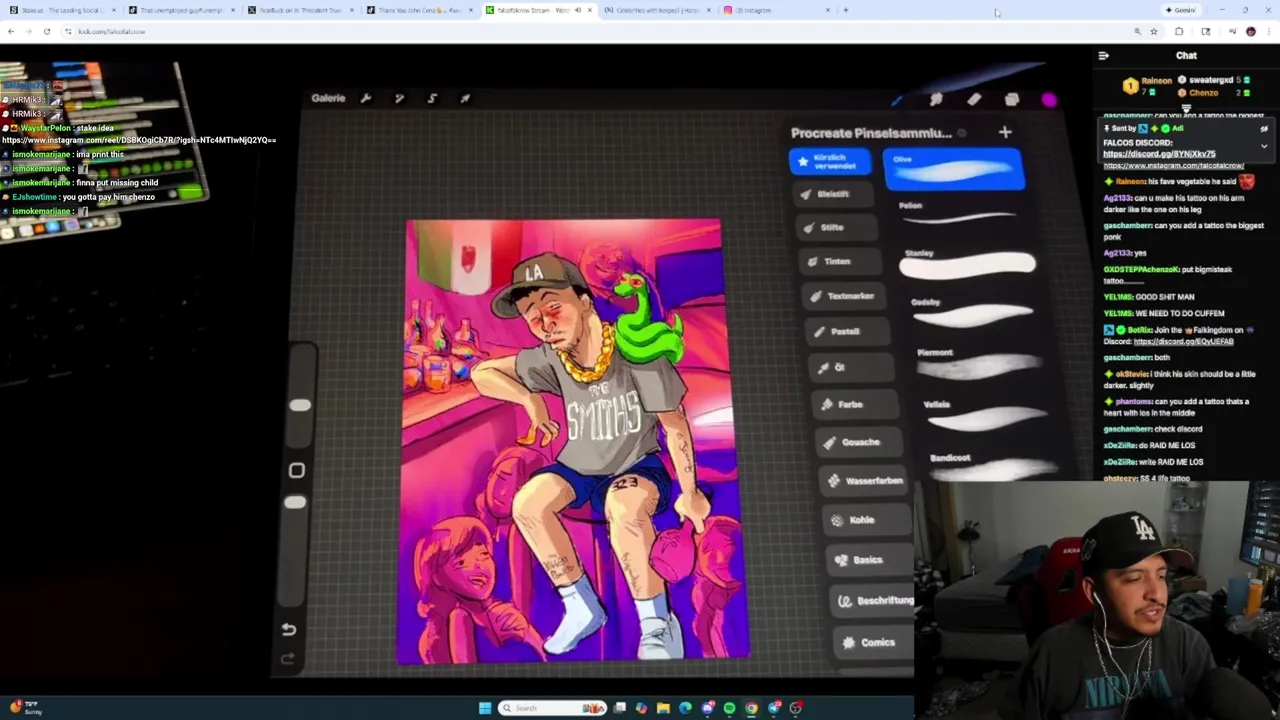
Task: Reload the current page
Action: [46, 31]
